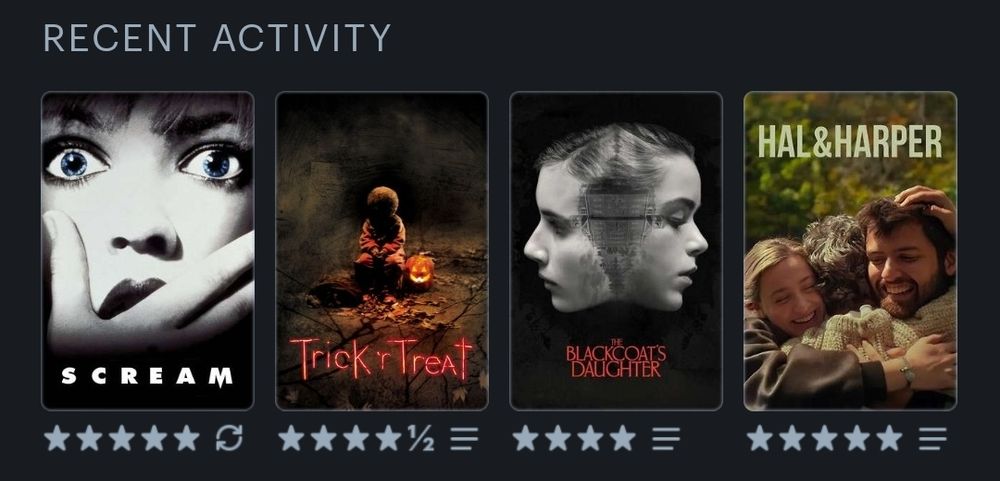Open the Hal & Harper poster
The image size is (1000, 481).
click(x=850, y=251)
